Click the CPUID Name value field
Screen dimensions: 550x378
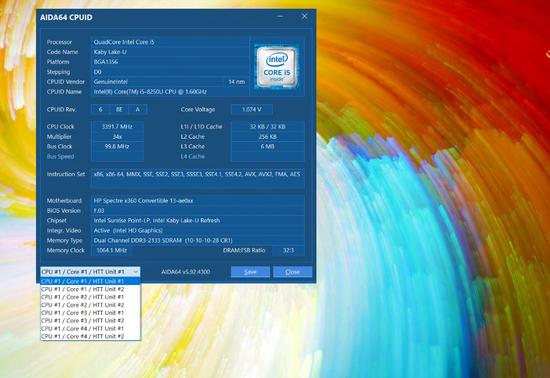tap(170, 92)
